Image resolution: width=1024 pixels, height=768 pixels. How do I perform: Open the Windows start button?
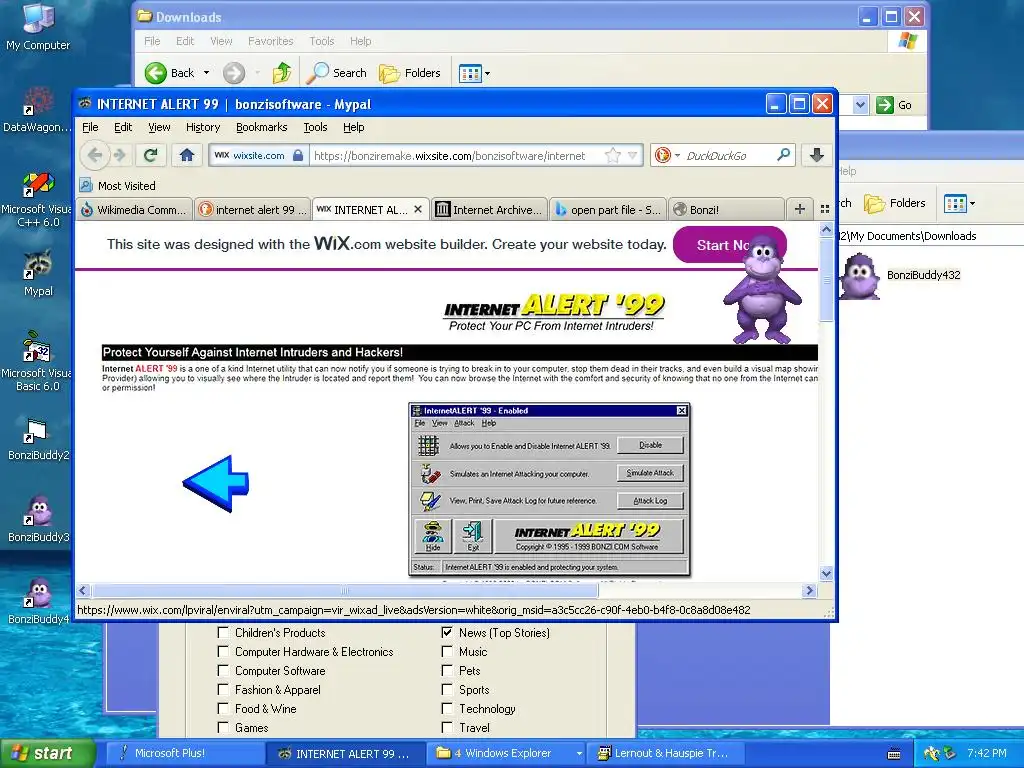[x=47, y=753]
